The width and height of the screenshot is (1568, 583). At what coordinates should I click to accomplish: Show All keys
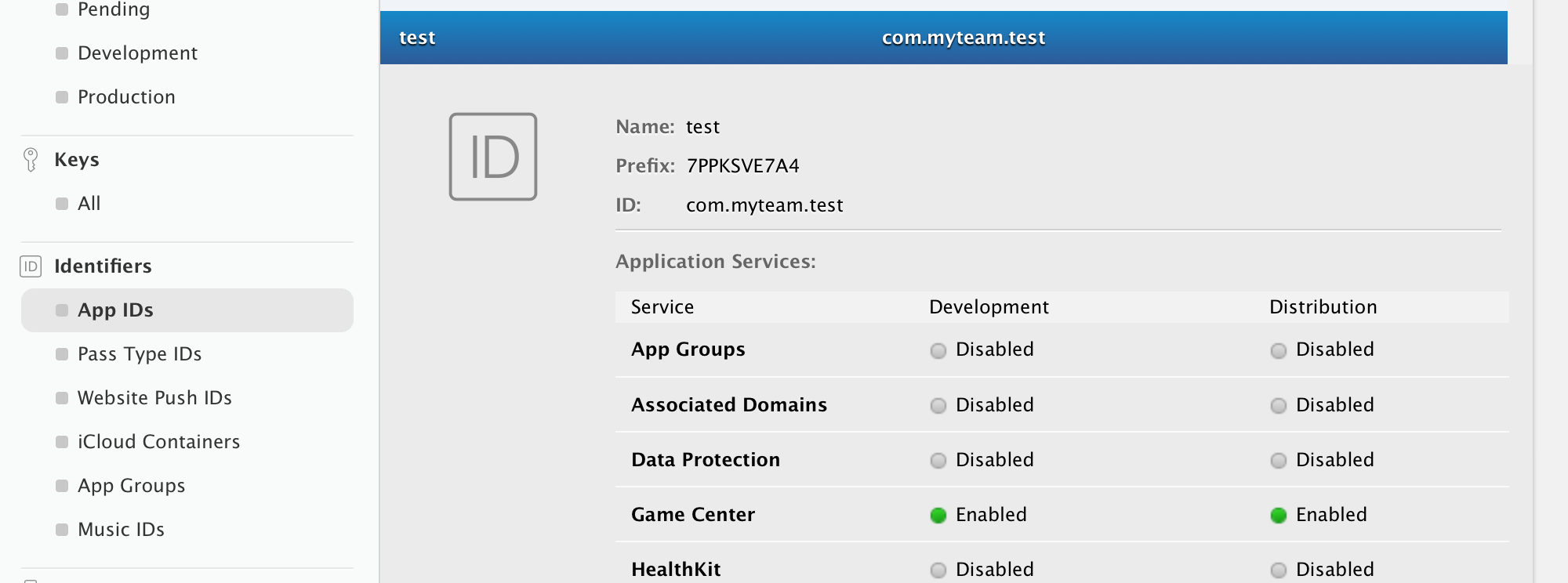[89, 204]
